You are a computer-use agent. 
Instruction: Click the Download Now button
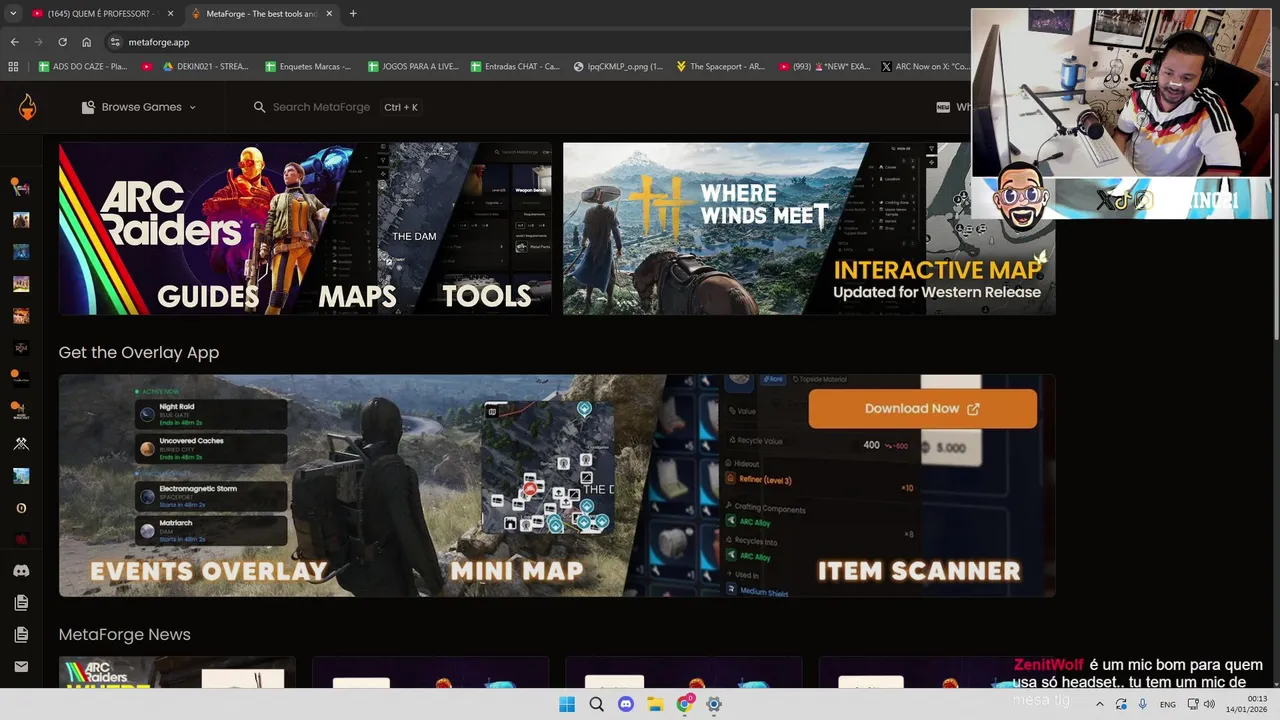point(922,408)
